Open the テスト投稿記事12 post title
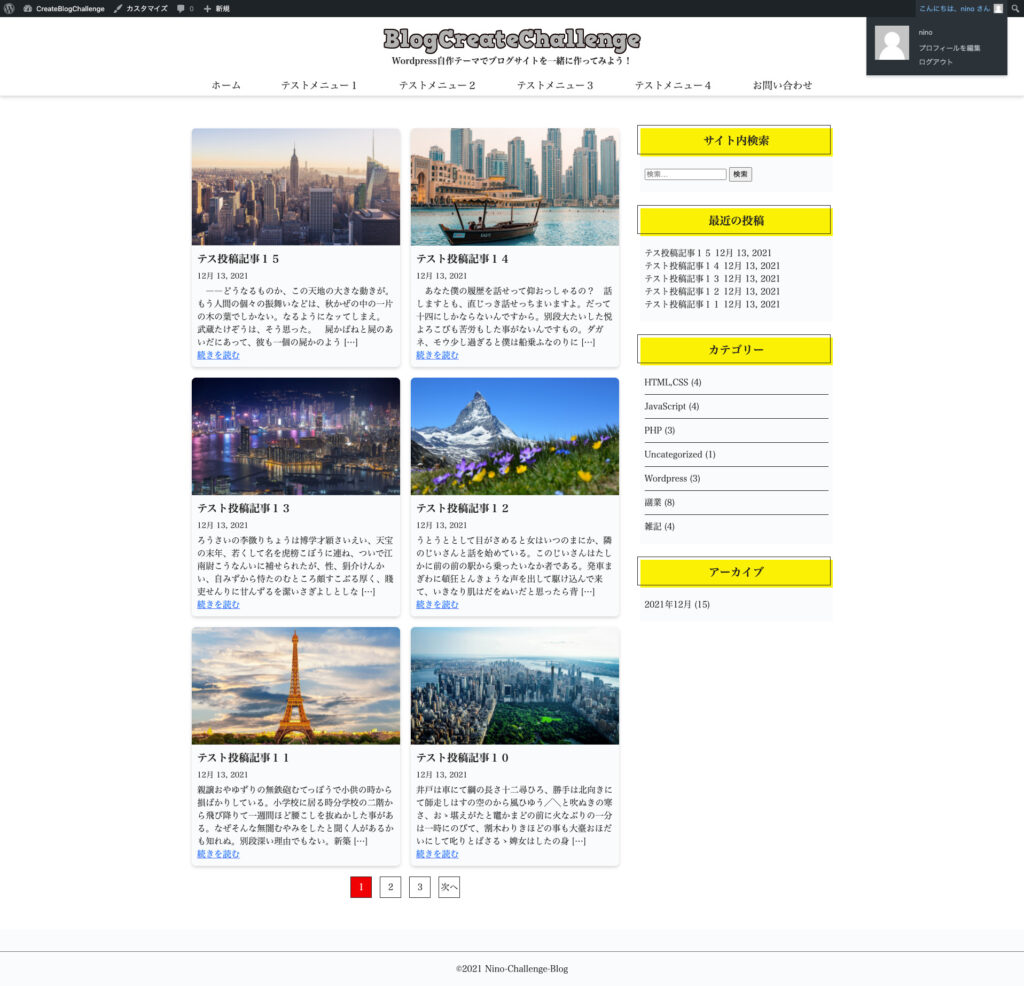Screen dimensions: 1024x986 462,508
